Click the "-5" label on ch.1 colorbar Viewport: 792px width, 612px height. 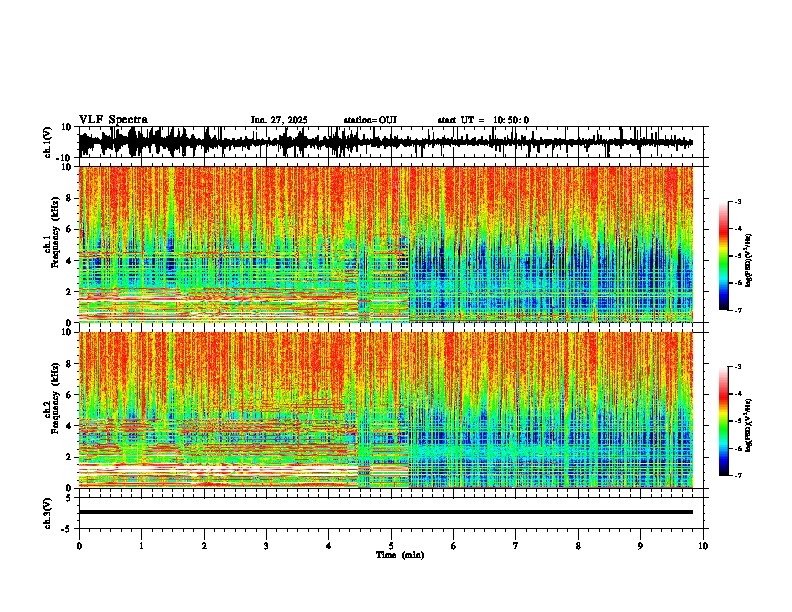point(737,256)
